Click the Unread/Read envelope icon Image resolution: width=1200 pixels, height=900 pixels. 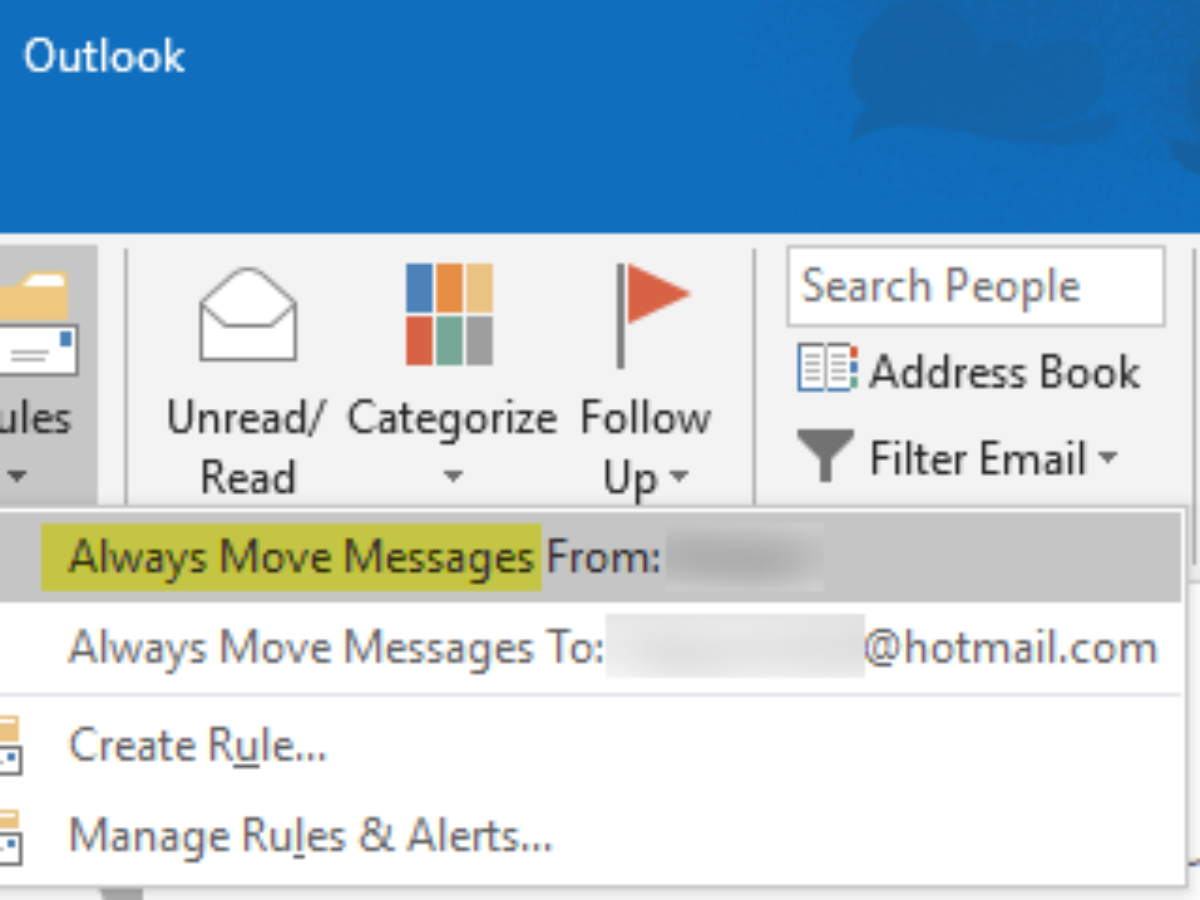247,314
